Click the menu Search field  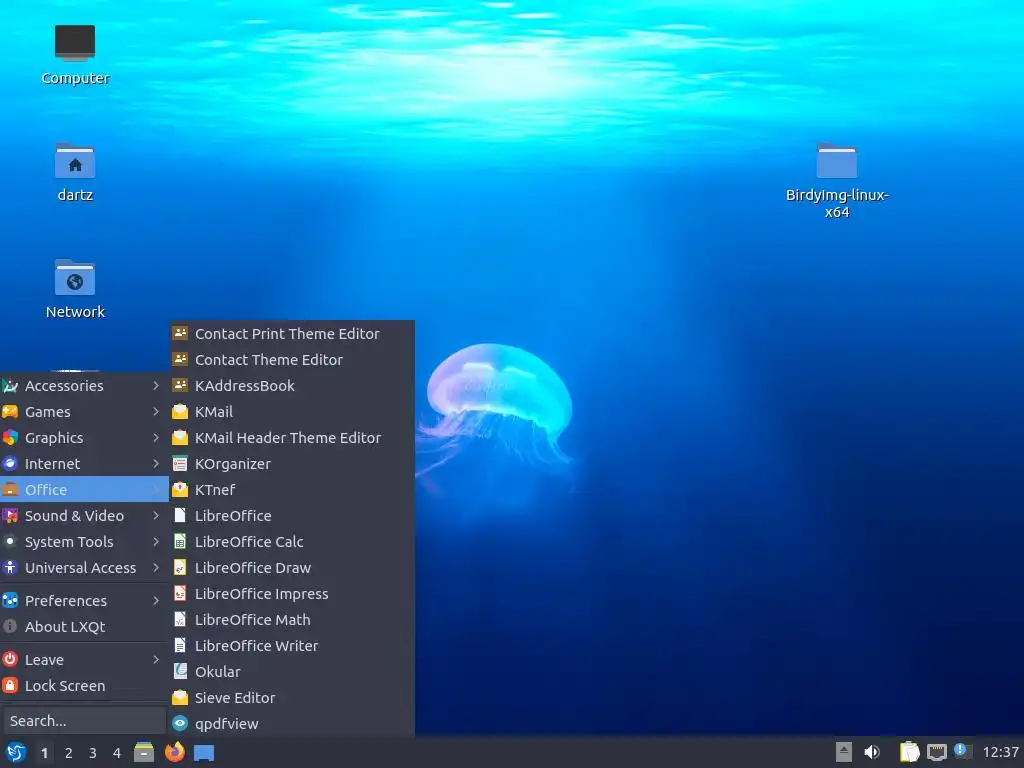pos(84,721)
